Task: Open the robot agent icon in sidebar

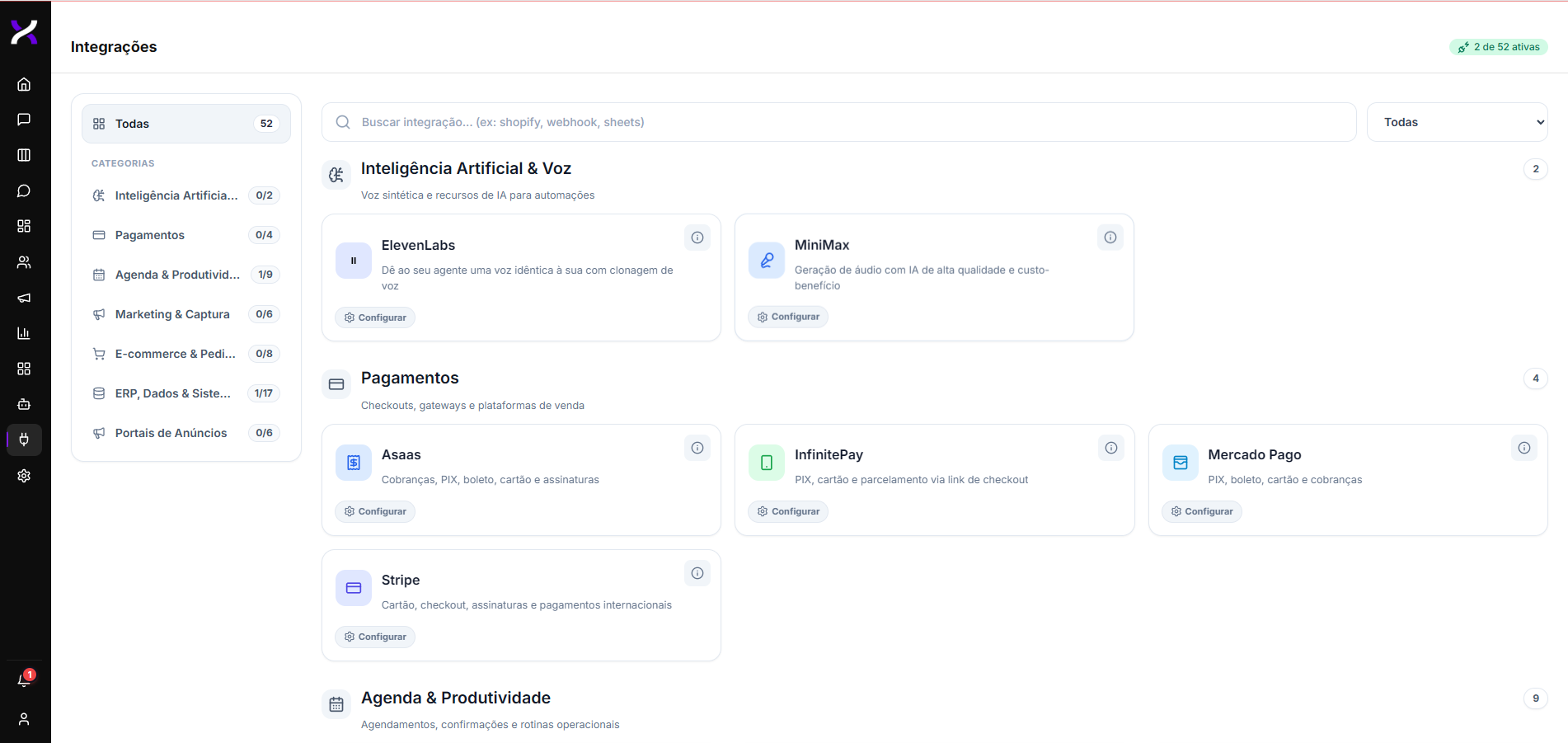Action: (x=24, y=404)
